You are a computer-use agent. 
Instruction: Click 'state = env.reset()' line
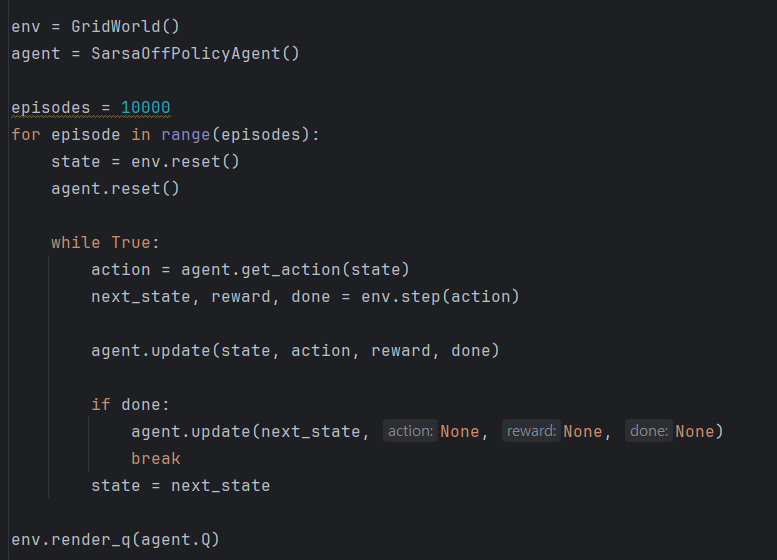click(145, 162)
